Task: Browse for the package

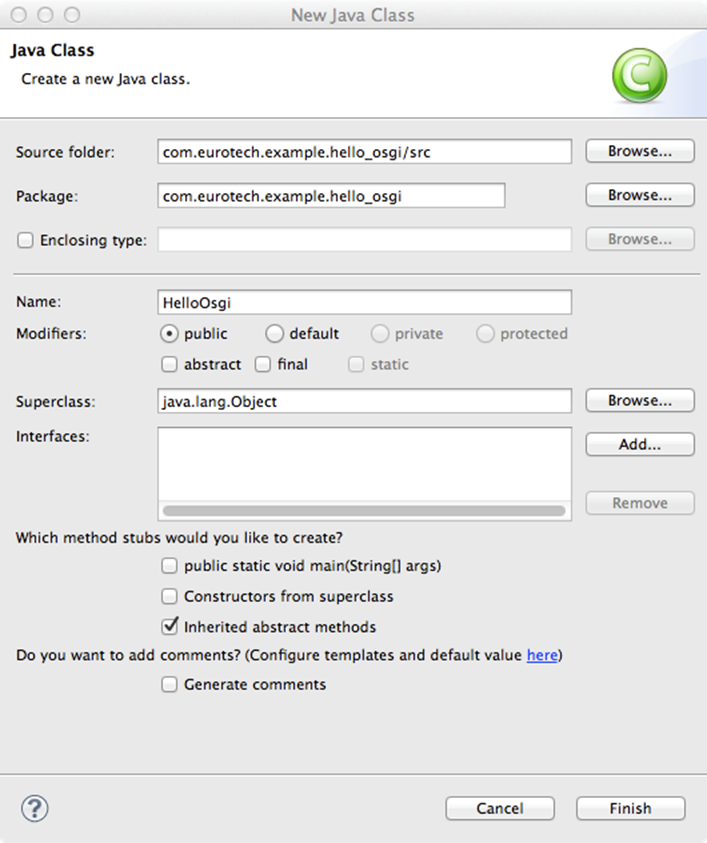Action: coord(640,195)
